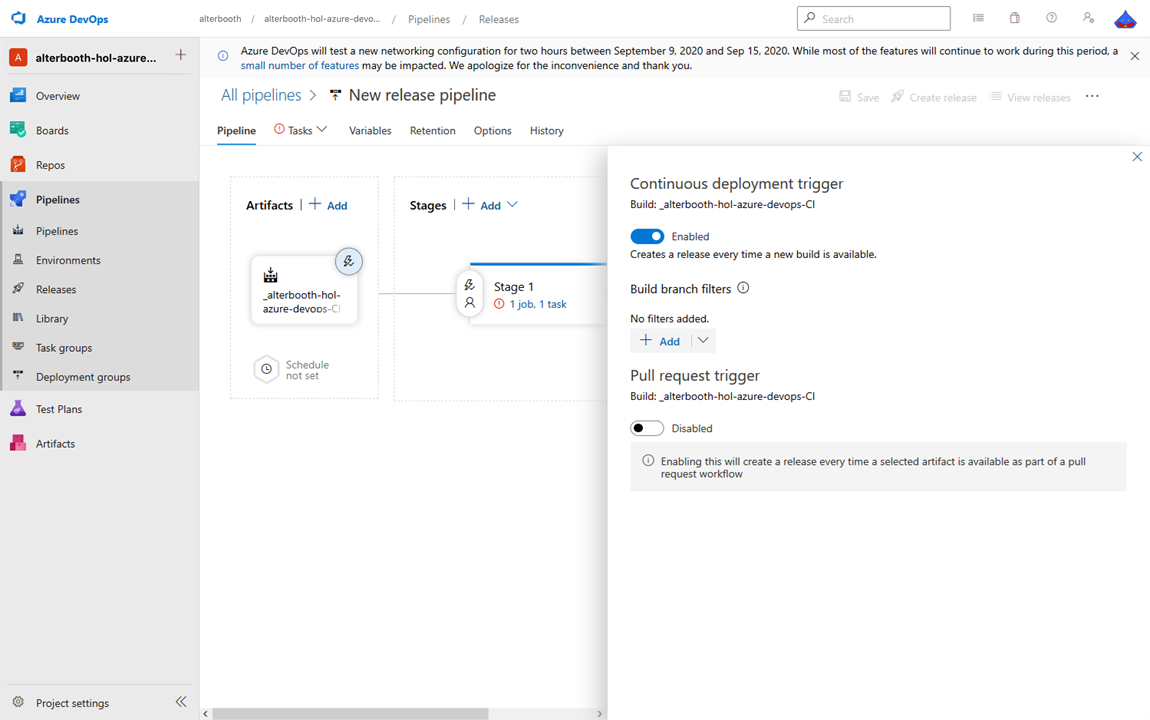Viewport: 1150px width, 720px height.
Task: Switch to the Options tab
Action: click(x=492, y=131)
